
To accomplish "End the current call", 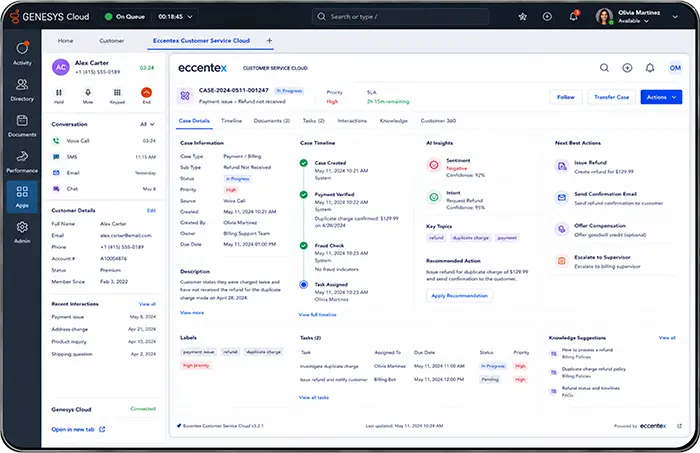I will (x=146, y=95).
